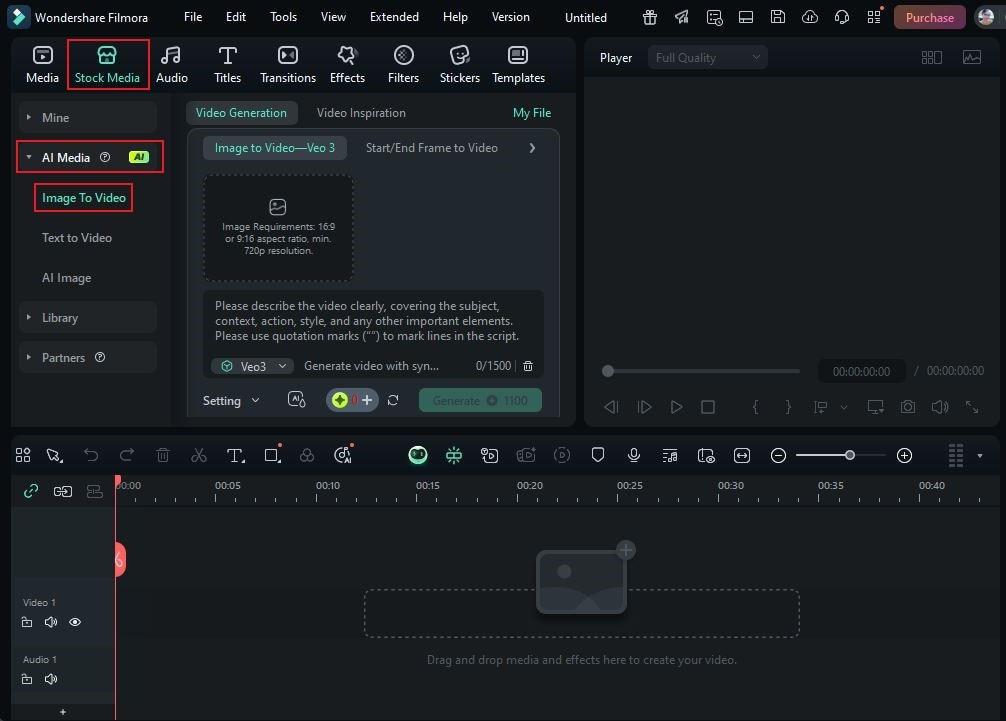Select Text to Video option

click(77, 237)
